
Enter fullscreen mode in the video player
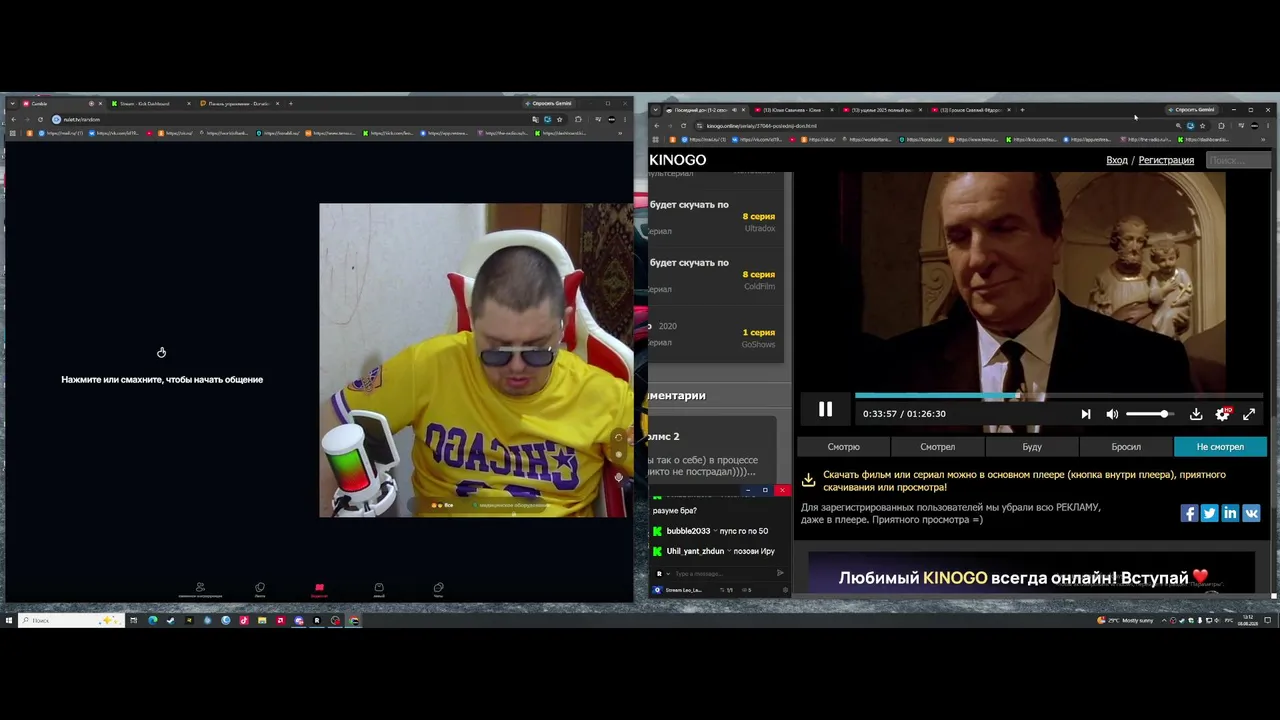click(1249, 414)
